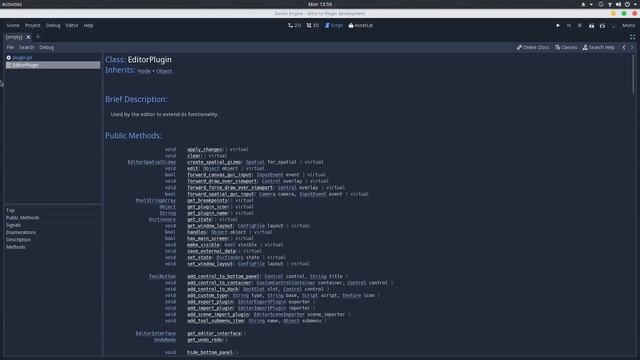Screen dimensions: 640x360
Task: Open the Scene menu
Action: pos(13,25)
